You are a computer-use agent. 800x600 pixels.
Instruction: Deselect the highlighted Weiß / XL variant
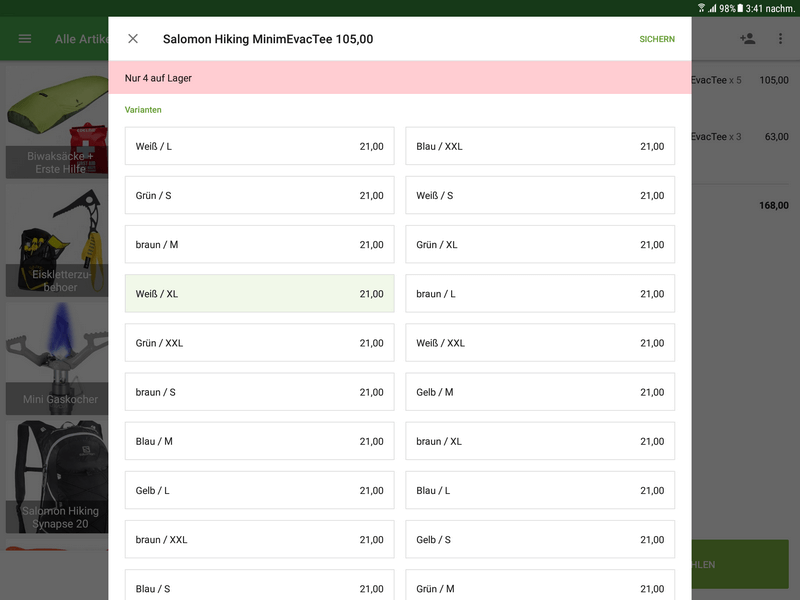pyautogui.click(x=259, y=294)
